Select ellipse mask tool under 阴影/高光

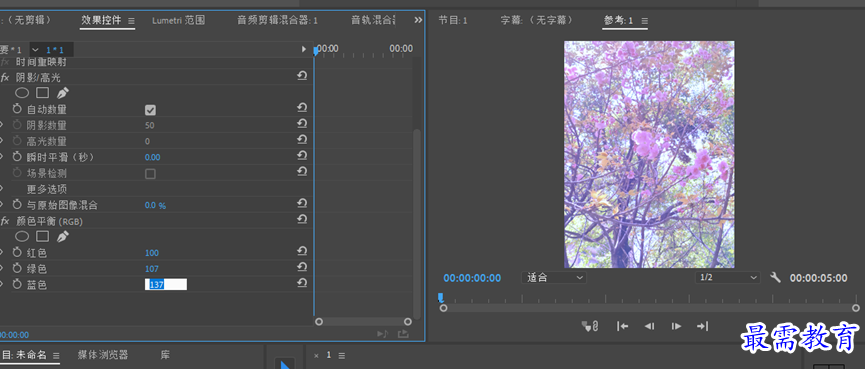coord(22,93)
